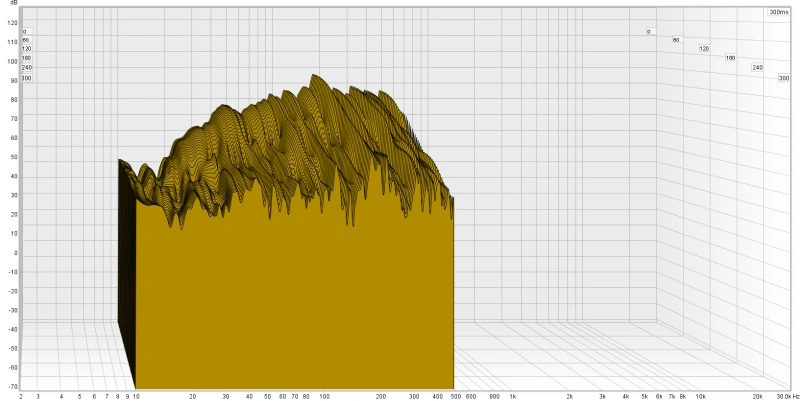Click the 30.0k Hz label on frequency axis
Viewport: 800px width, 401px height.
point(784,396)
